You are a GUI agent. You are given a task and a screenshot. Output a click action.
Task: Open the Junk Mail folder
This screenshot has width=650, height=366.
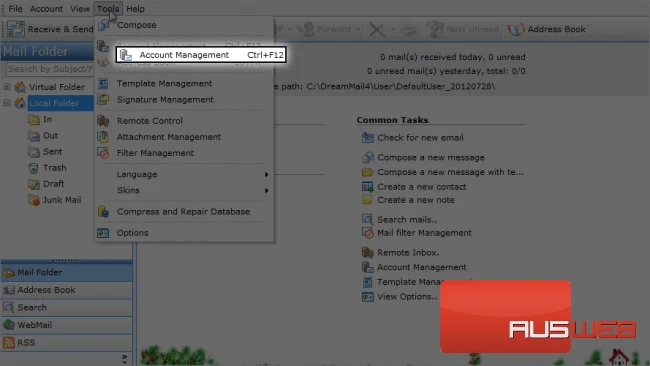point(62,200)
